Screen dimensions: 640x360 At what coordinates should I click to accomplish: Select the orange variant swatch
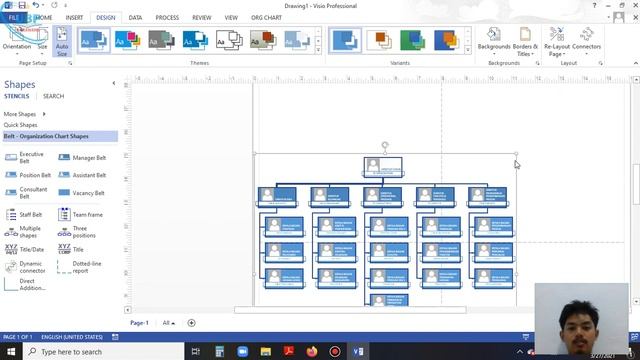click(379, 40)
